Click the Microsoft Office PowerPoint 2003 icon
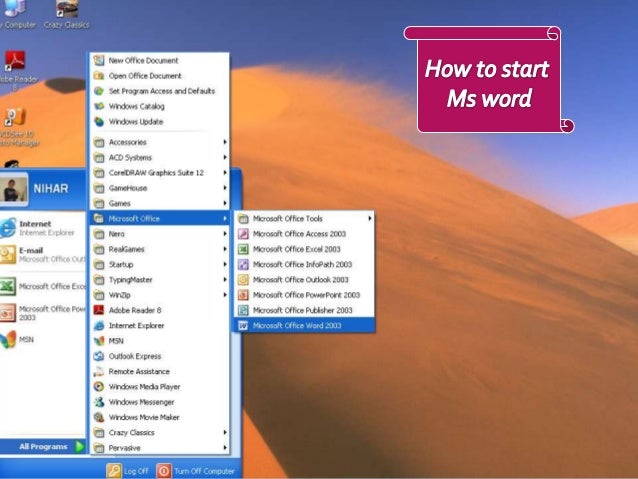638x479 pixels. pos(243,295)
